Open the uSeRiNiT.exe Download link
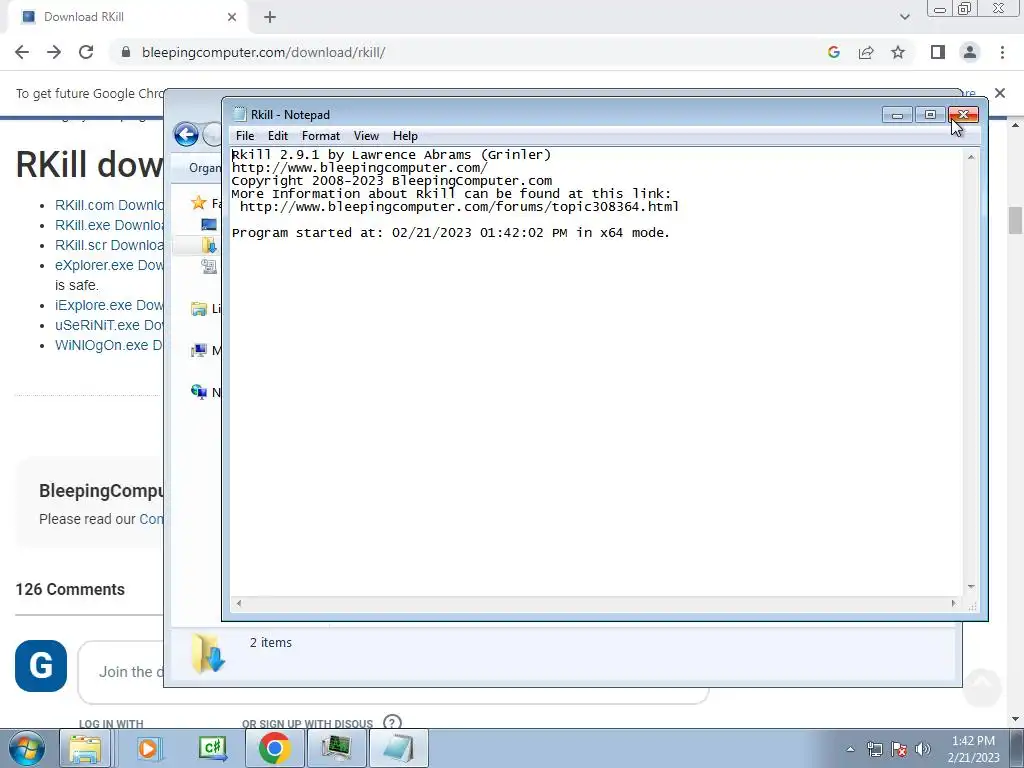1024x768 pixels. point(109,325)
